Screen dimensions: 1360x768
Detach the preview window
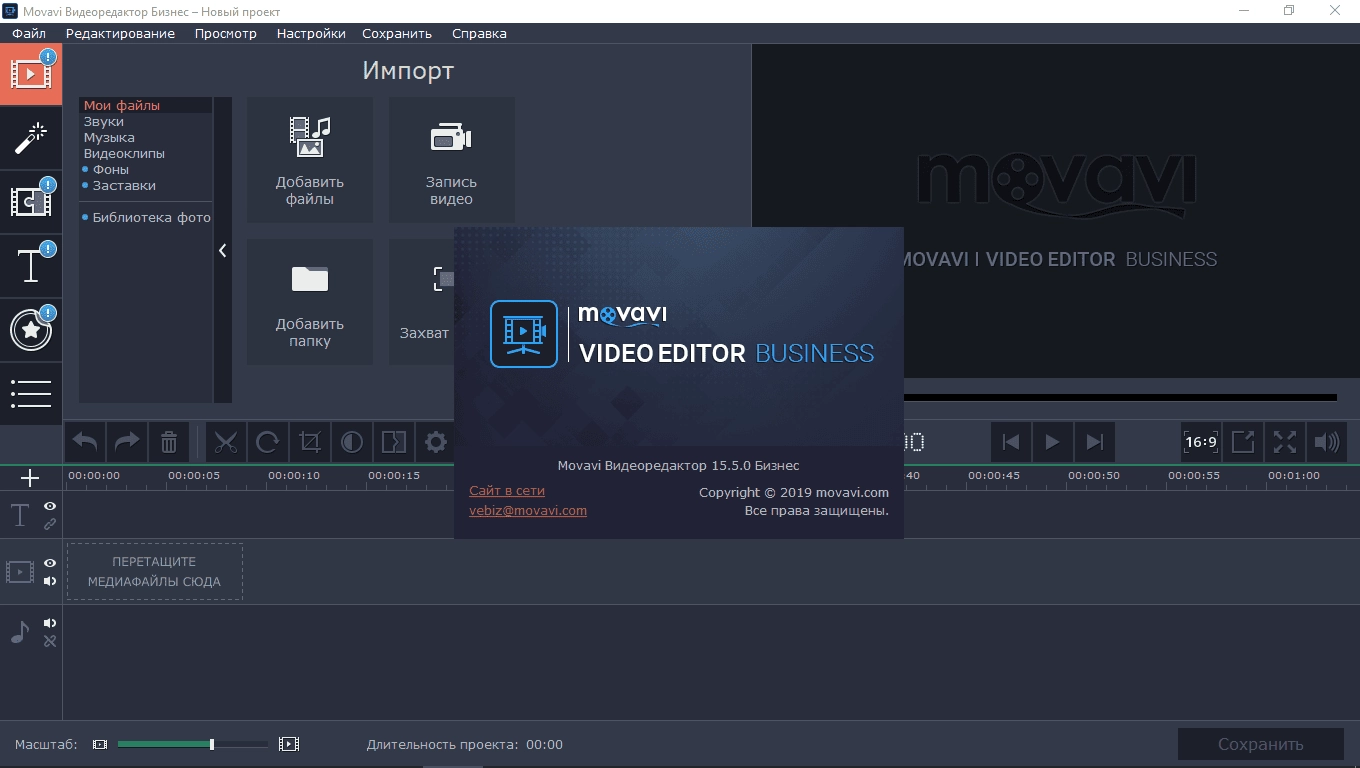click(x=1243, y=442)
